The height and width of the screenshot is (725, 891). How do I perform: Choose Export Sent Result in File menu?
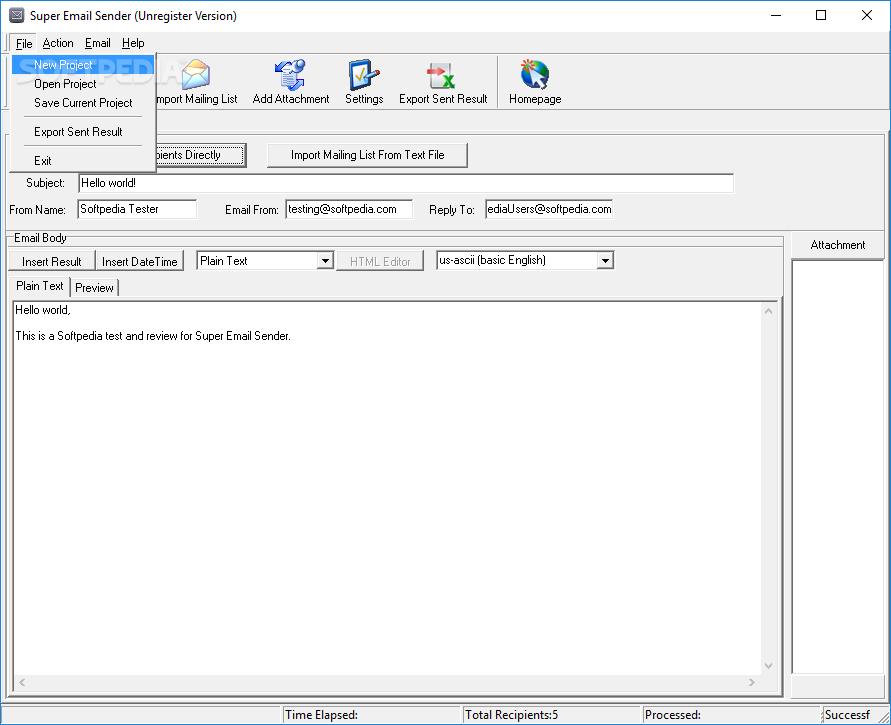83,132
